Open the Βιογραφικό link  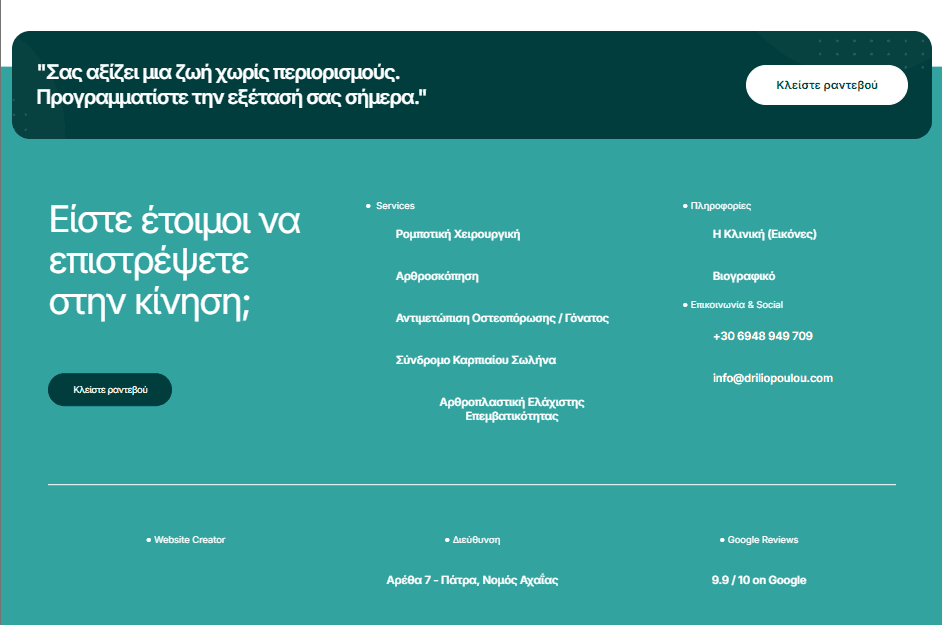(x=744, y=276)
